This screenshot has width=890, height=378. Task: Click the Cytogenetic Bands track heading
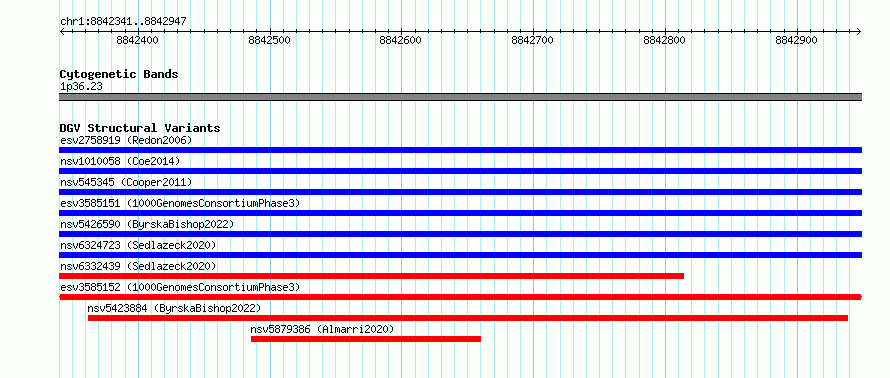pyautogui.click(x=119, y=74)
